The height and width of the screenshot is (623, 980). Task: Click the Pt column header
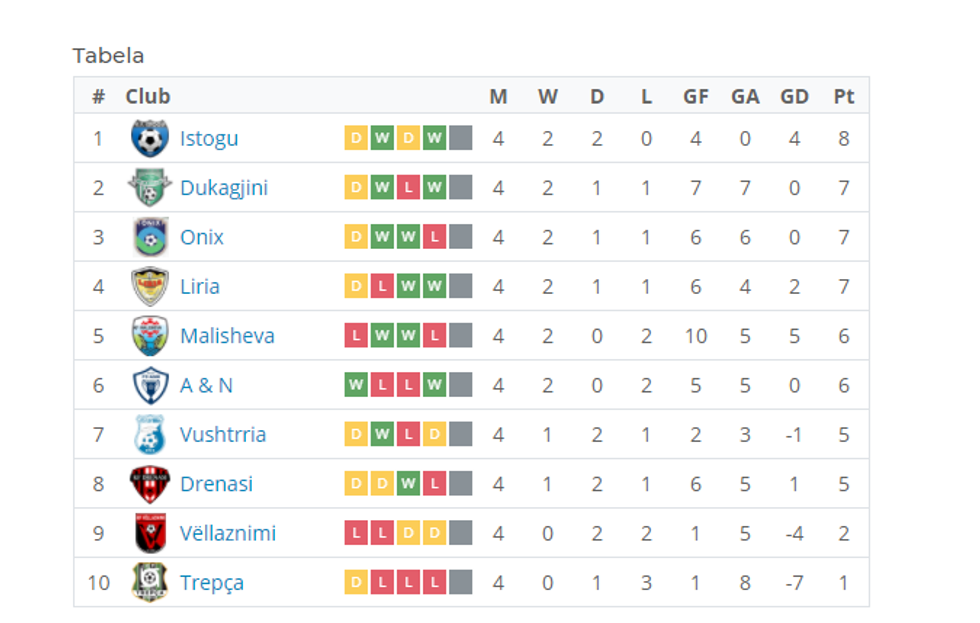click(x=844, y=97)
